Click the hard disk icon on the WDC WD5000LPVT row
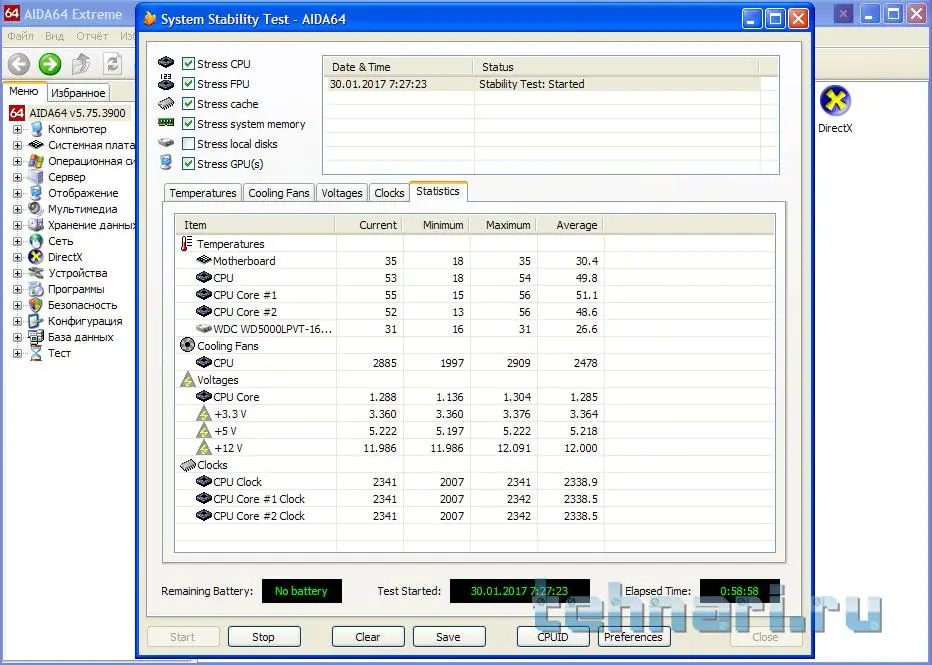932x665 pixels. (x=204, y=329)
